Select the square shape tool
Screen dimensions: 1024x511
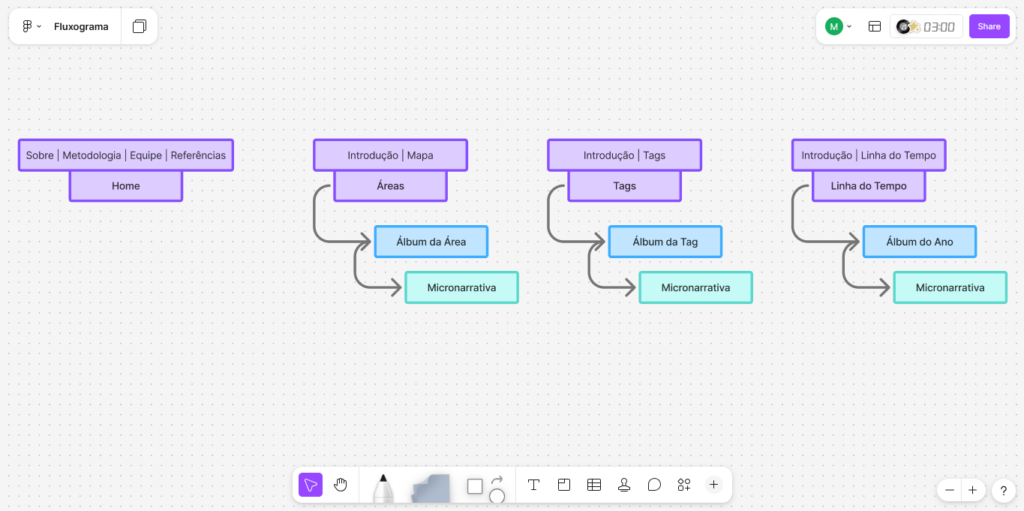click(475, 486)
